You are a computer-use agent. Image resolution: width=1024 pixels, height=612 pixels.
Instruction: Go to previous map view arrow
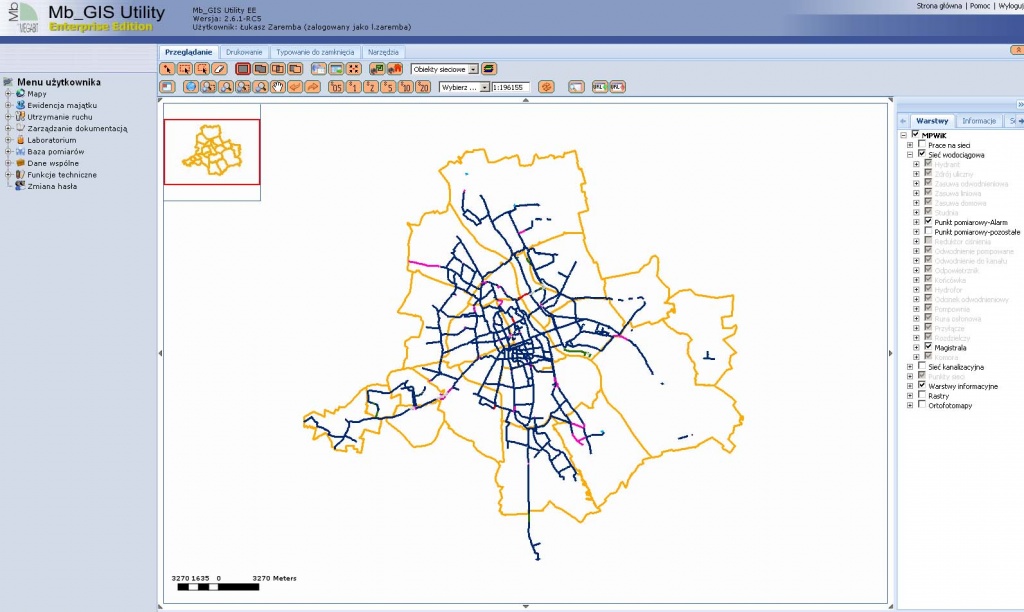(296, 87)
